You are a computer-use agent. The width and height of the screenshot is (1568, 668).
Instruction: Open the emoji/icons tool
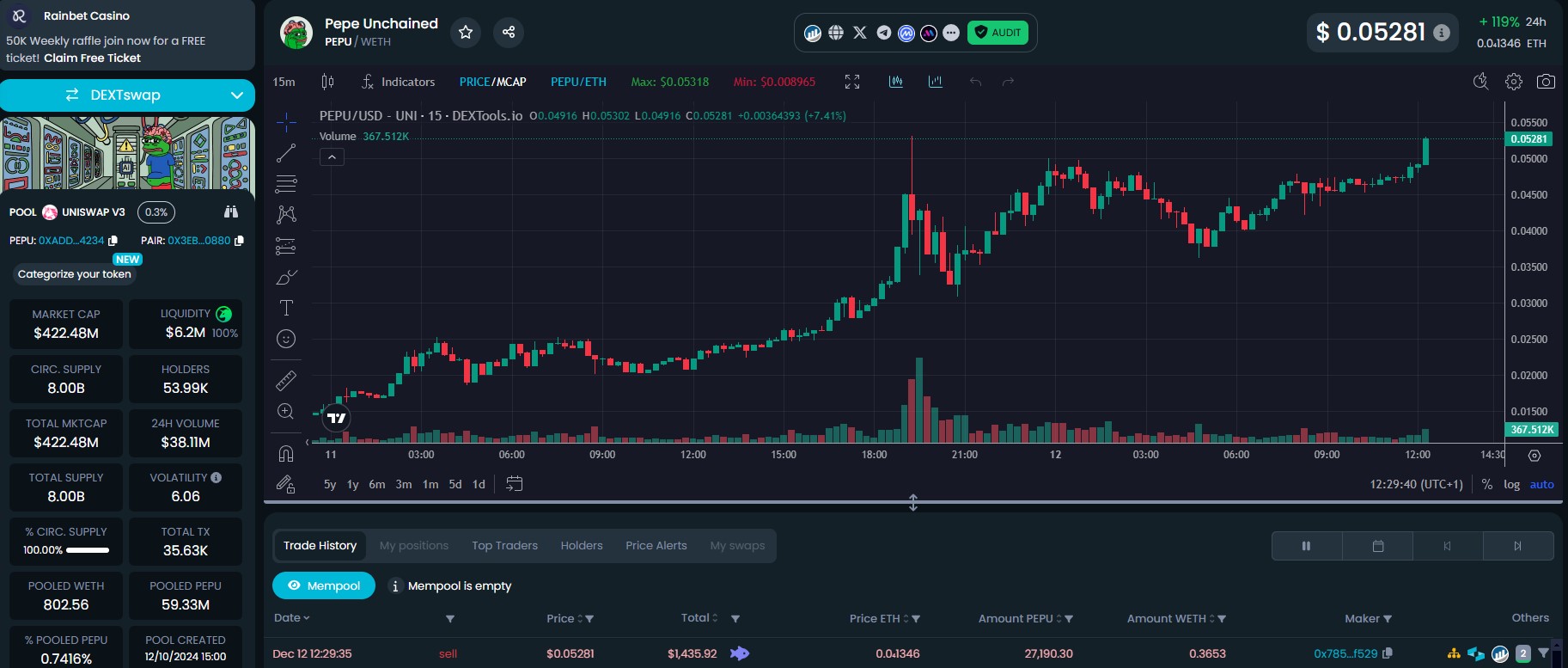[x=286, y=339]
